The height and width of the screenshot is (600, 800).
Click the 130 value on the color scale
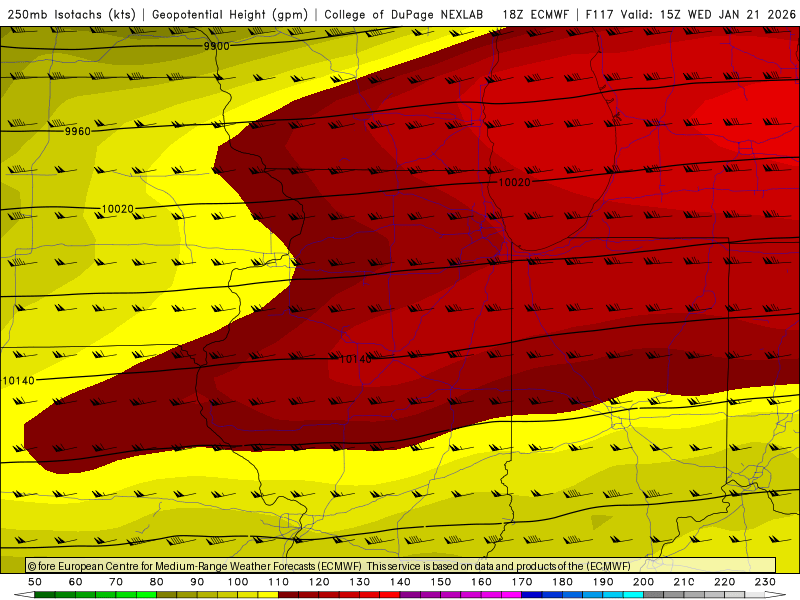pyautogui.click(x=360, y=582)
